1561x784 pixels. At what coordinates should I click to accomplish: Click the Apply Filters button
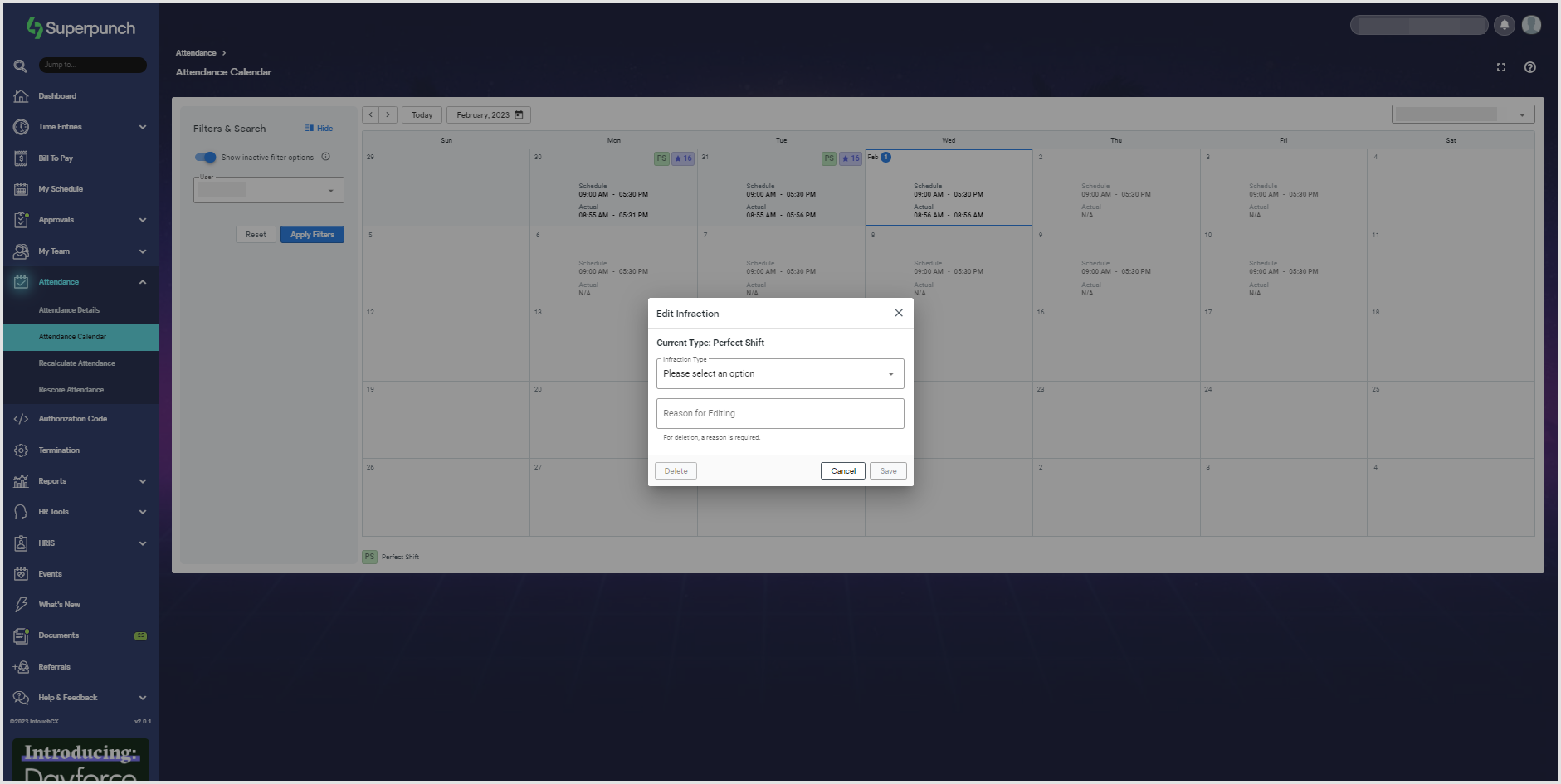312,235
